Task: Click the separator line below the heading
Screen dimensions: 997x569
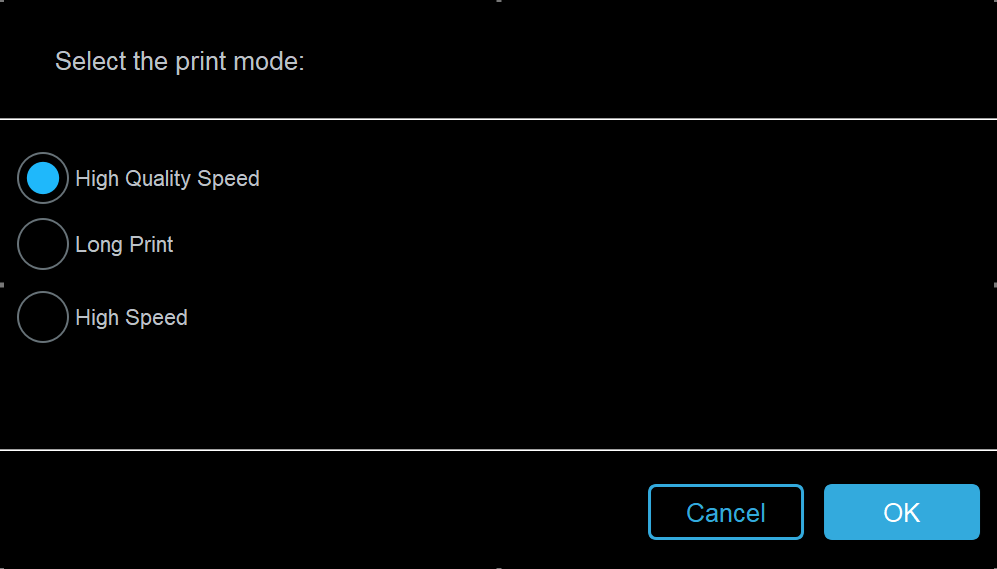Action: pos(498,119)
